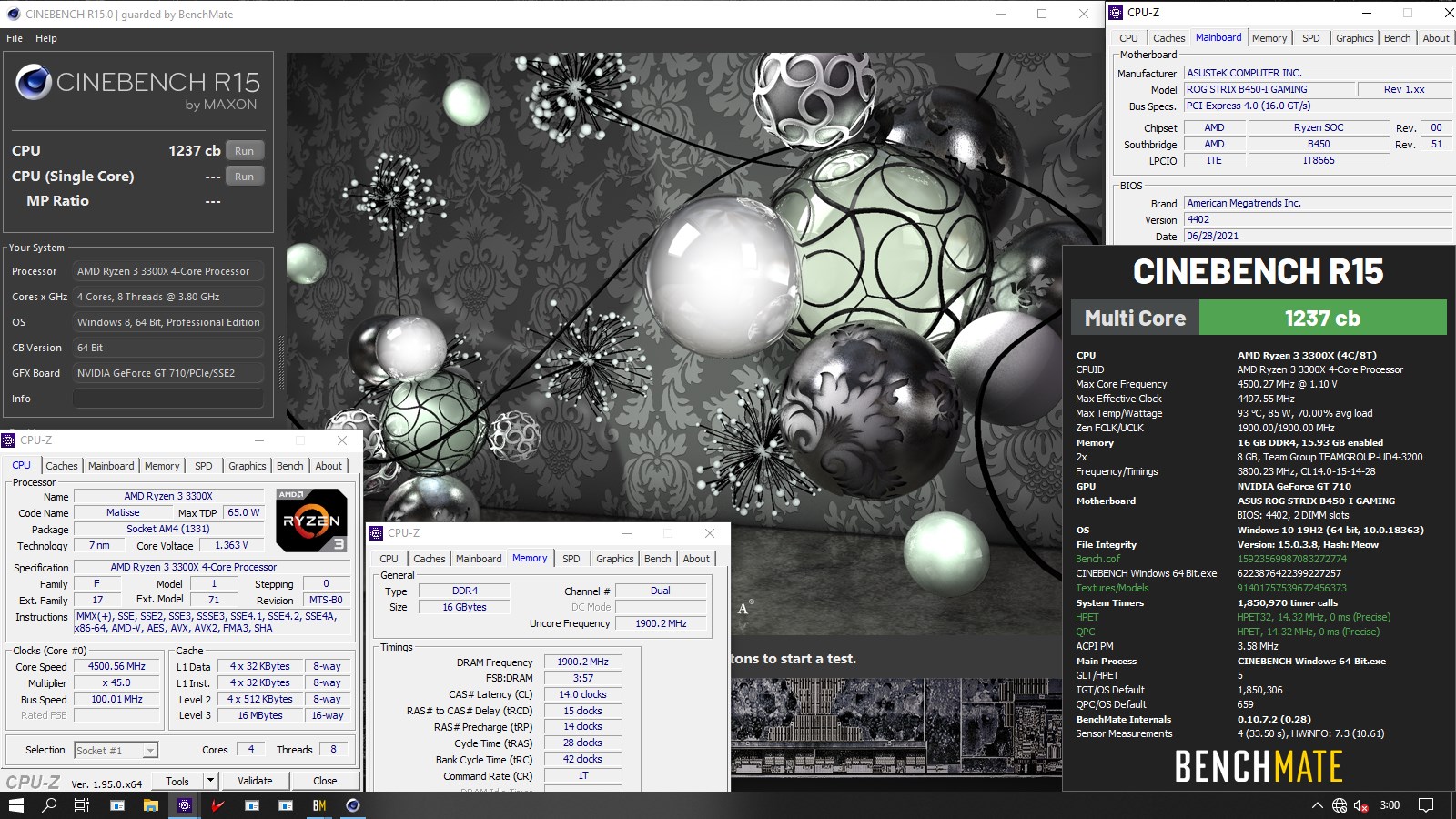
Task: Click Tools button in CPU-Z
Action: (x=177, y=781)
